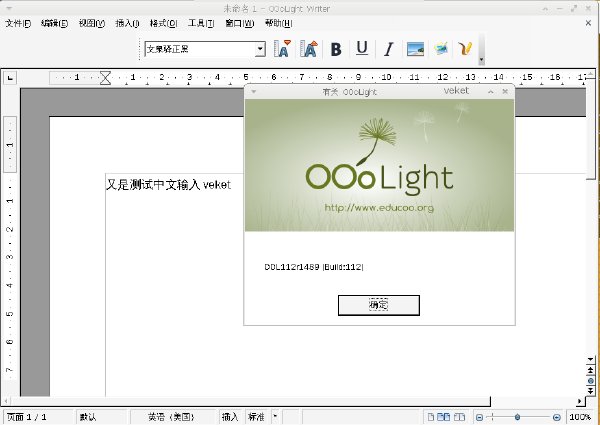Screen dimensions: 600x425
Task: Open the font name dropdown arrow
Action: click(x=260, y=49)
